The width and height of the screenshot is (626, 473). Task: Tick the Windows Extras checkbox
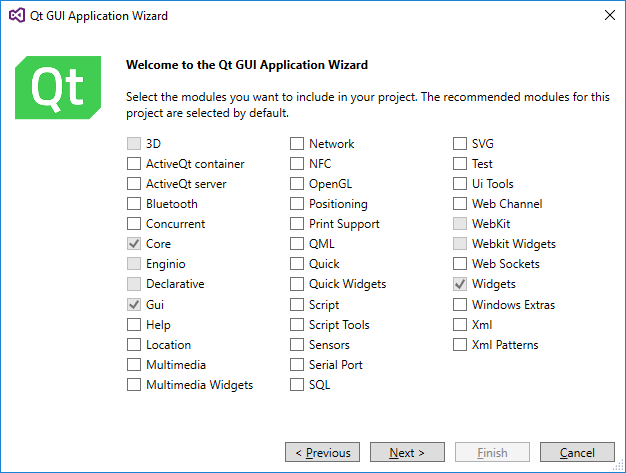tap(460, 305)
